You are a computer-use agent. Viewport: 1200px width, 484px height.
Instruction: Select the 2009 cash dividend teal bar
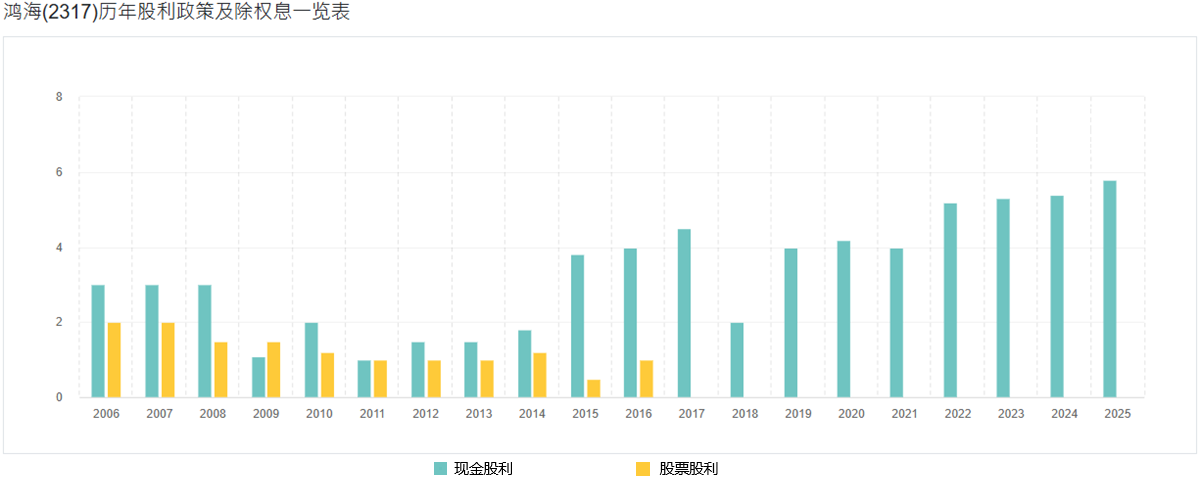click(258, 377)
